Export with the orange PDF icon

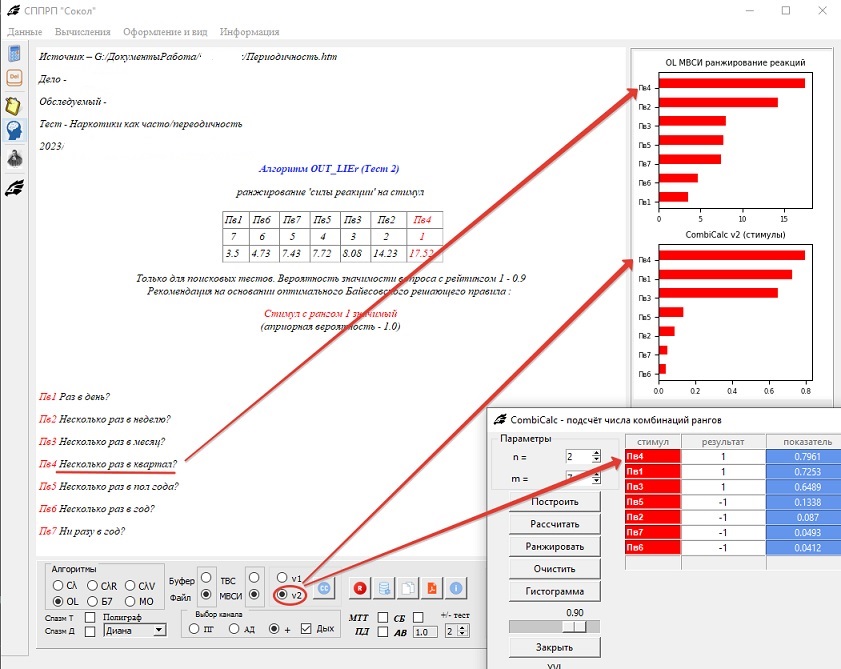tap(432, 589)
